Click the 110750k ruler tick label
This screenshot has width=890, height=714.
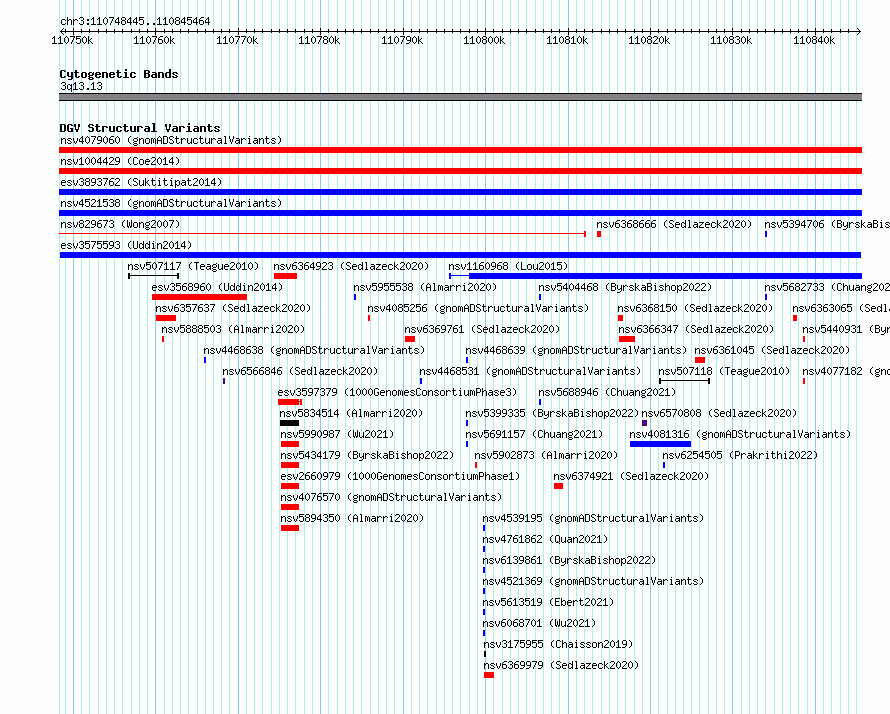(72, 40)
